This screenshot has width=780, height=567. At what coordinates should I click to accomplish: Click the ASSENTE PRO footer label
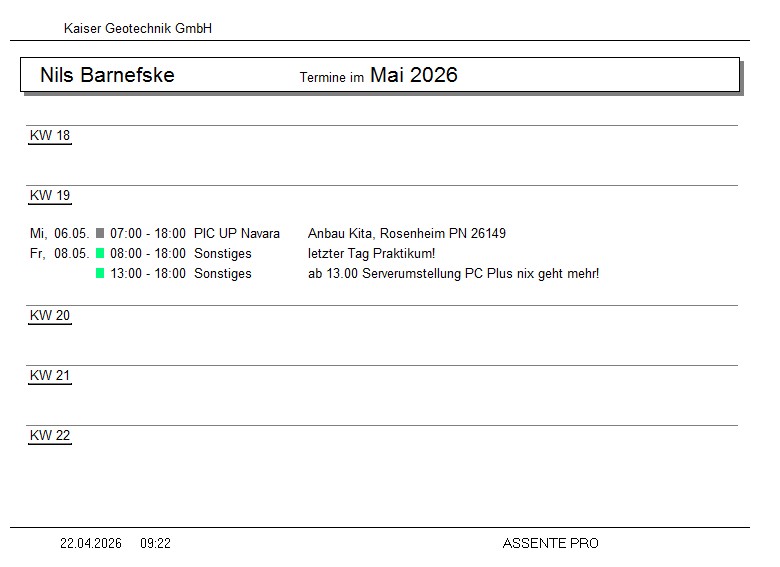551,544
